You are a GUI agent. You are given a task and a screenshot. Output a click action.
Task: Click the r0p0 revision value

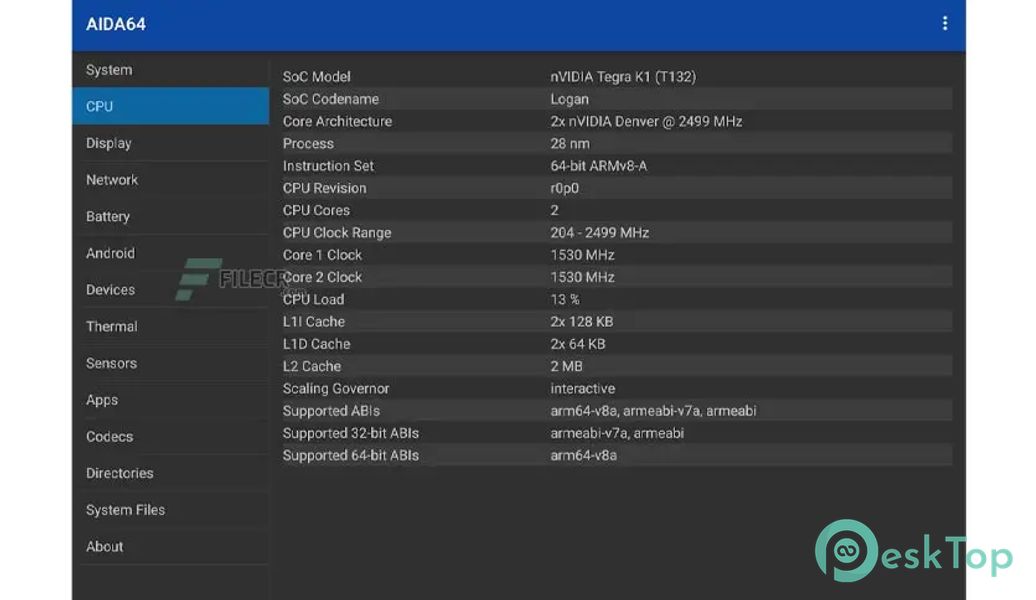tap(565, 188)
